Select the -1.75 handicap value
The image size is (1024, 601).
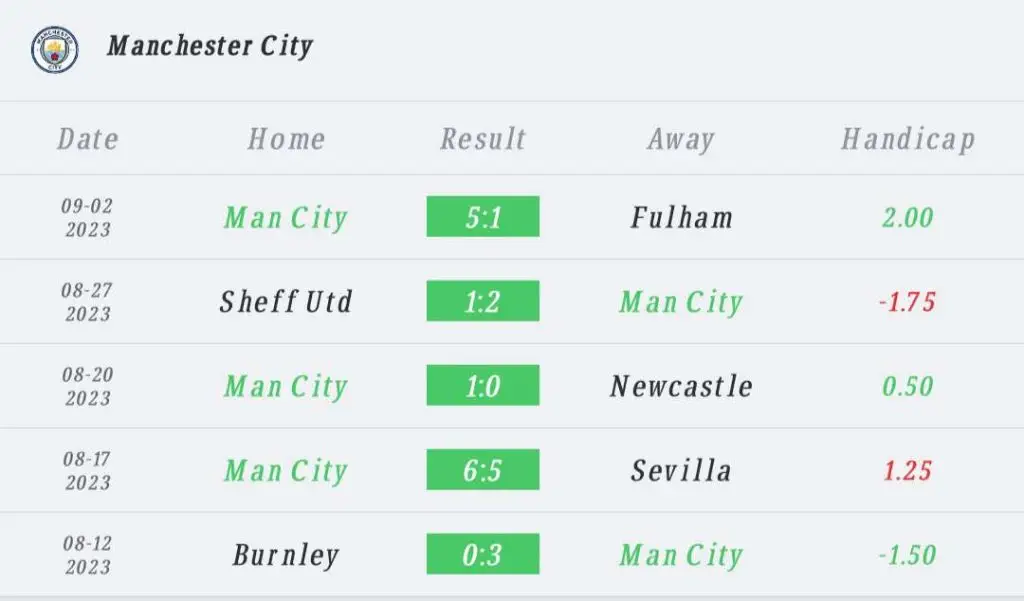click(x=907, y=302)
